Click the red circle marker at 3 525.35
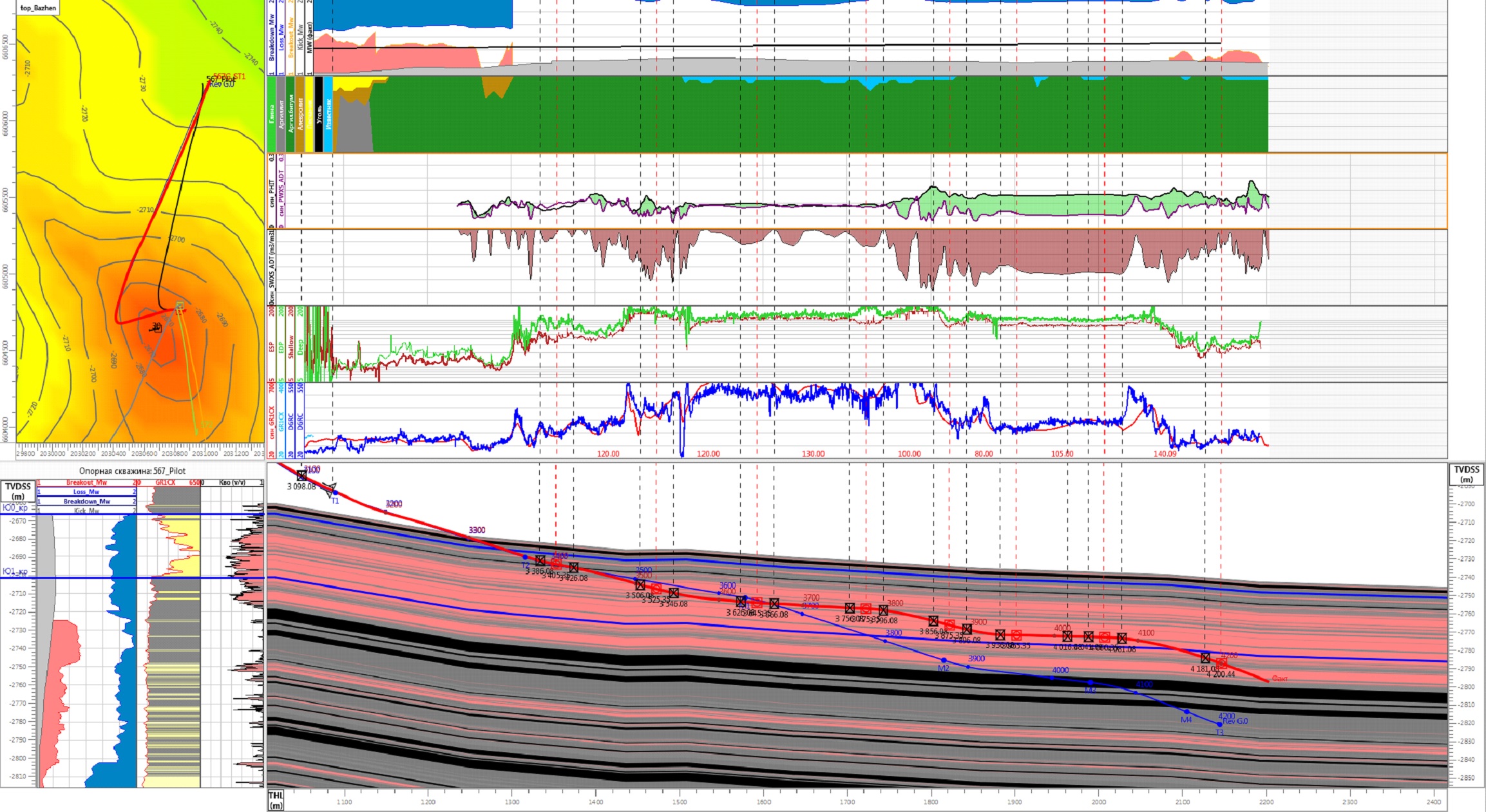The height and width of the screenshot is (812, 1486). pyautogui.click(x=656, y=589)
